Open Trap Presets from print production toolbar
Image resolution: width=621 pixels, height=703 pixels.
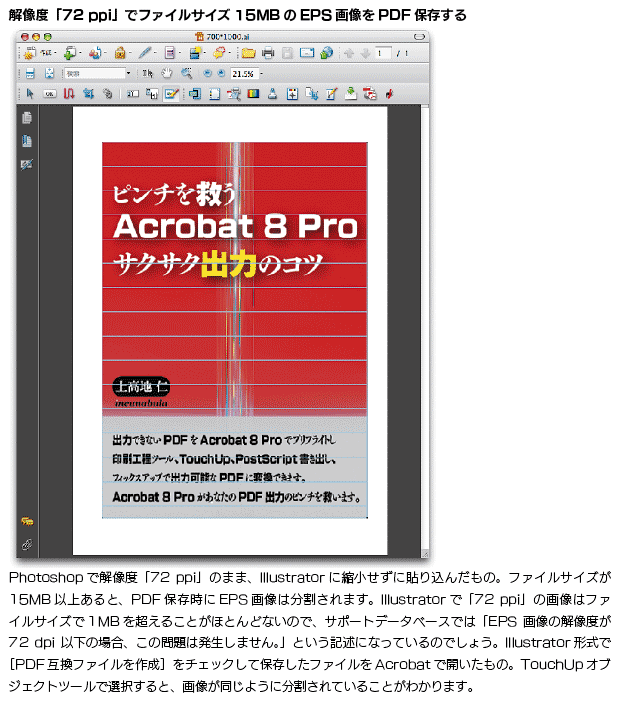point(195,93)
